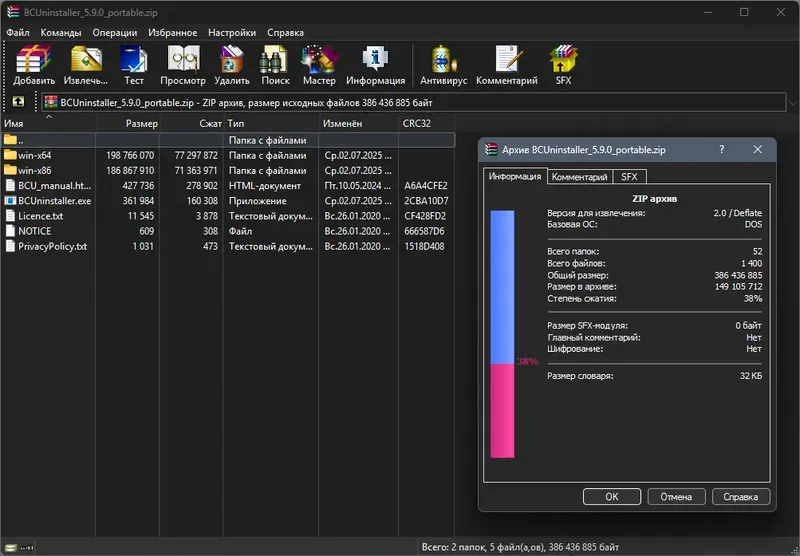
Task: Click the Справка button in dialog
Action: coord(740,496)
